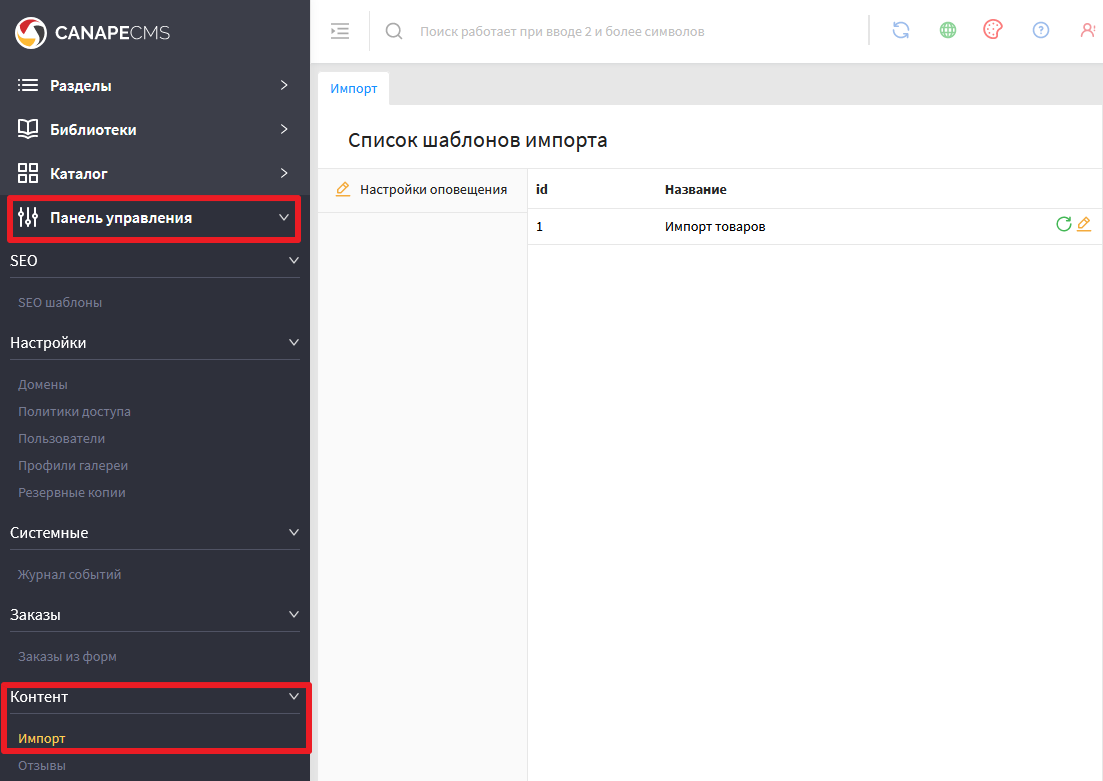The height and width of the screenshot is (781, 1103).
Task: Click the color palette theme icon
Action: (x=992, y=30)
